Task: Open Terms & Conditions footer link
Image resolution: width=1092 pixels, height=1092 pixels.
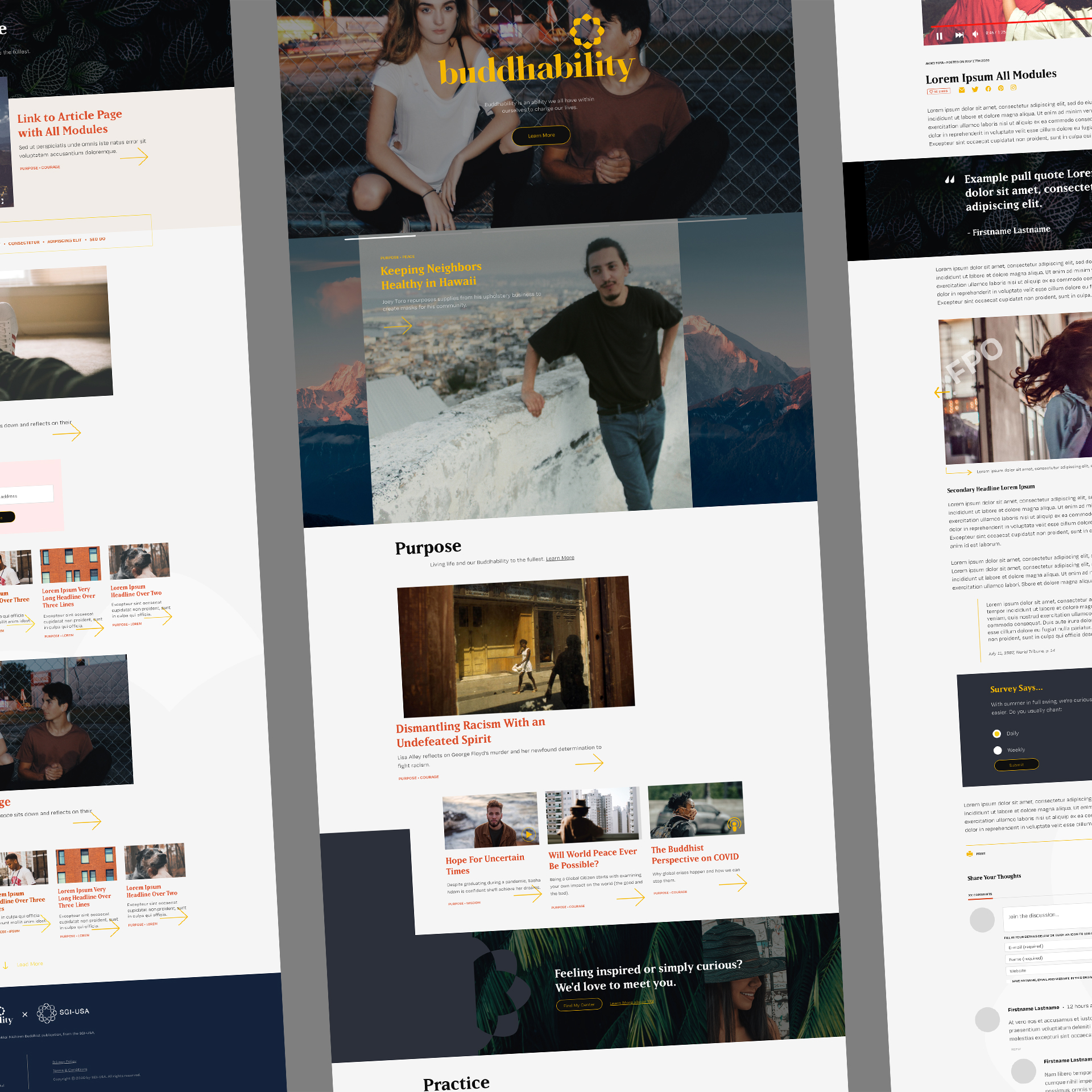Action: pyautogui.click(x=70, y=1070)
